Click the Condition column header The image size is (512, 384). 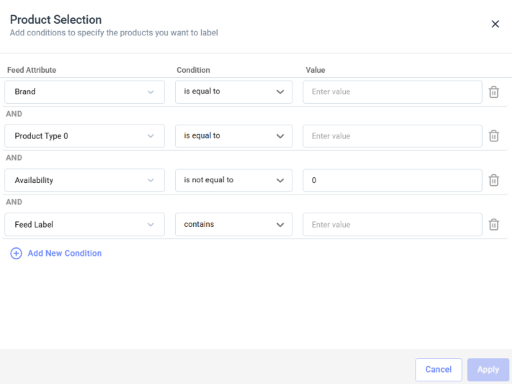193,70
